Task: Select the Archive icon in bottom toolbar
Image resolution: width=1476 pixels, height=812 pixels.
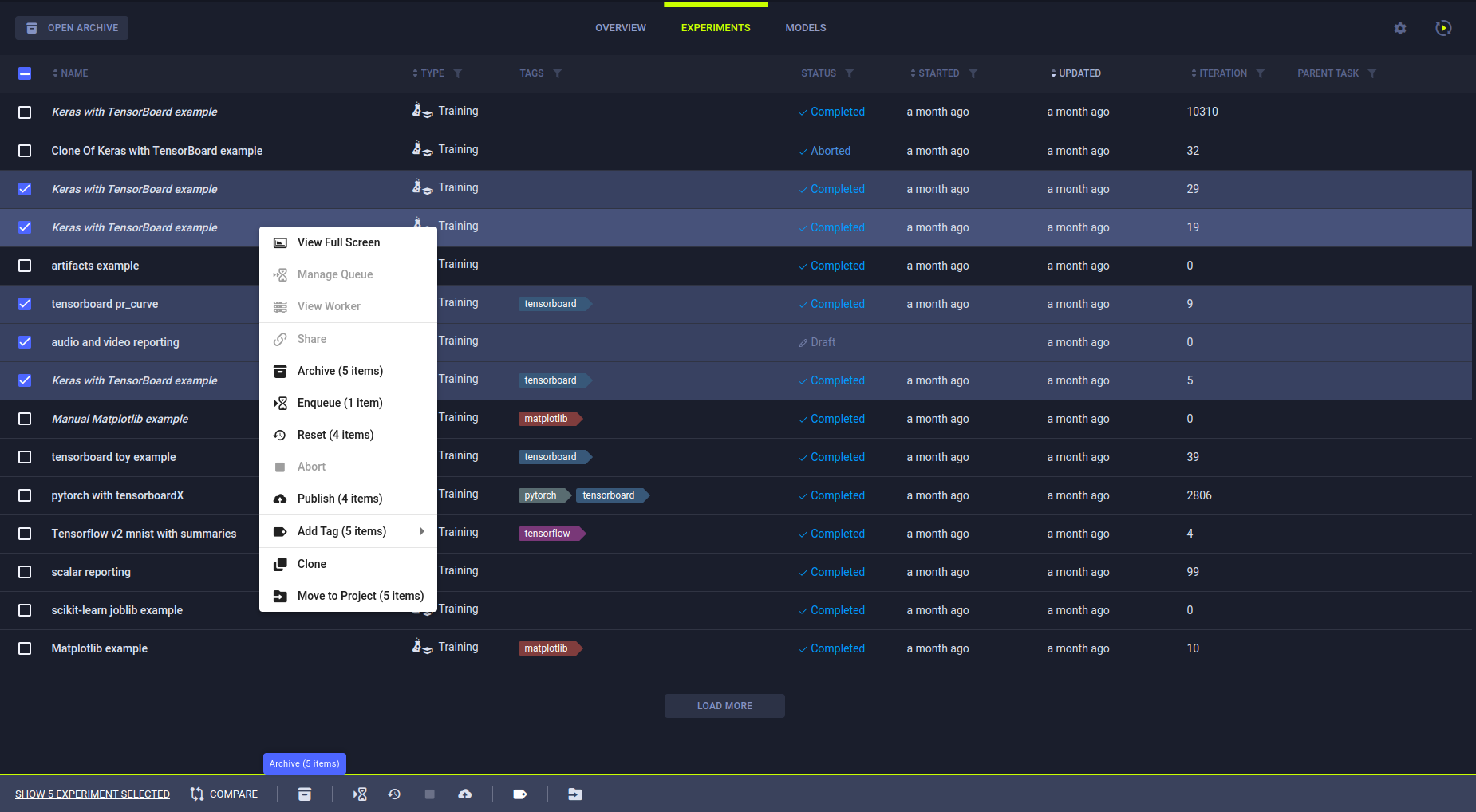Action: 304,794
